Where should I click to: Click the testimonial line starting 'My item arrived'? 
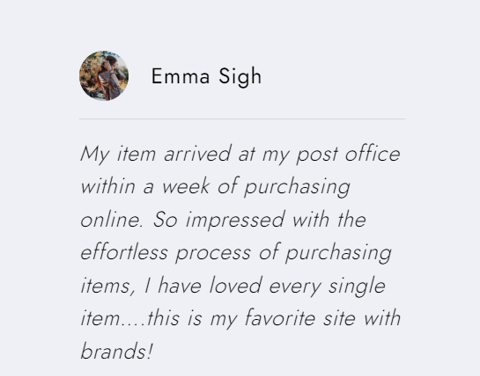click(x=240, y=155)
